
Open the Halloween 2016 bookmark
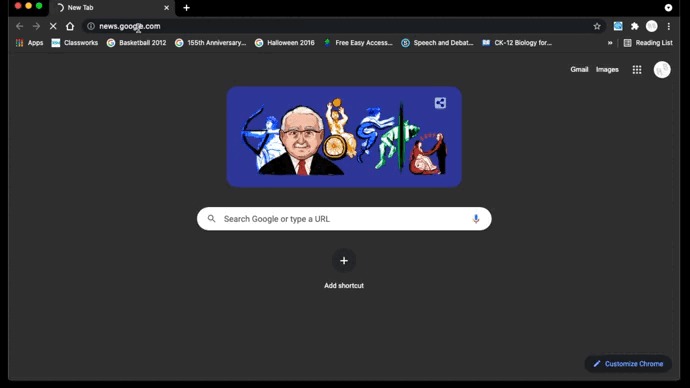coord(285,43)
